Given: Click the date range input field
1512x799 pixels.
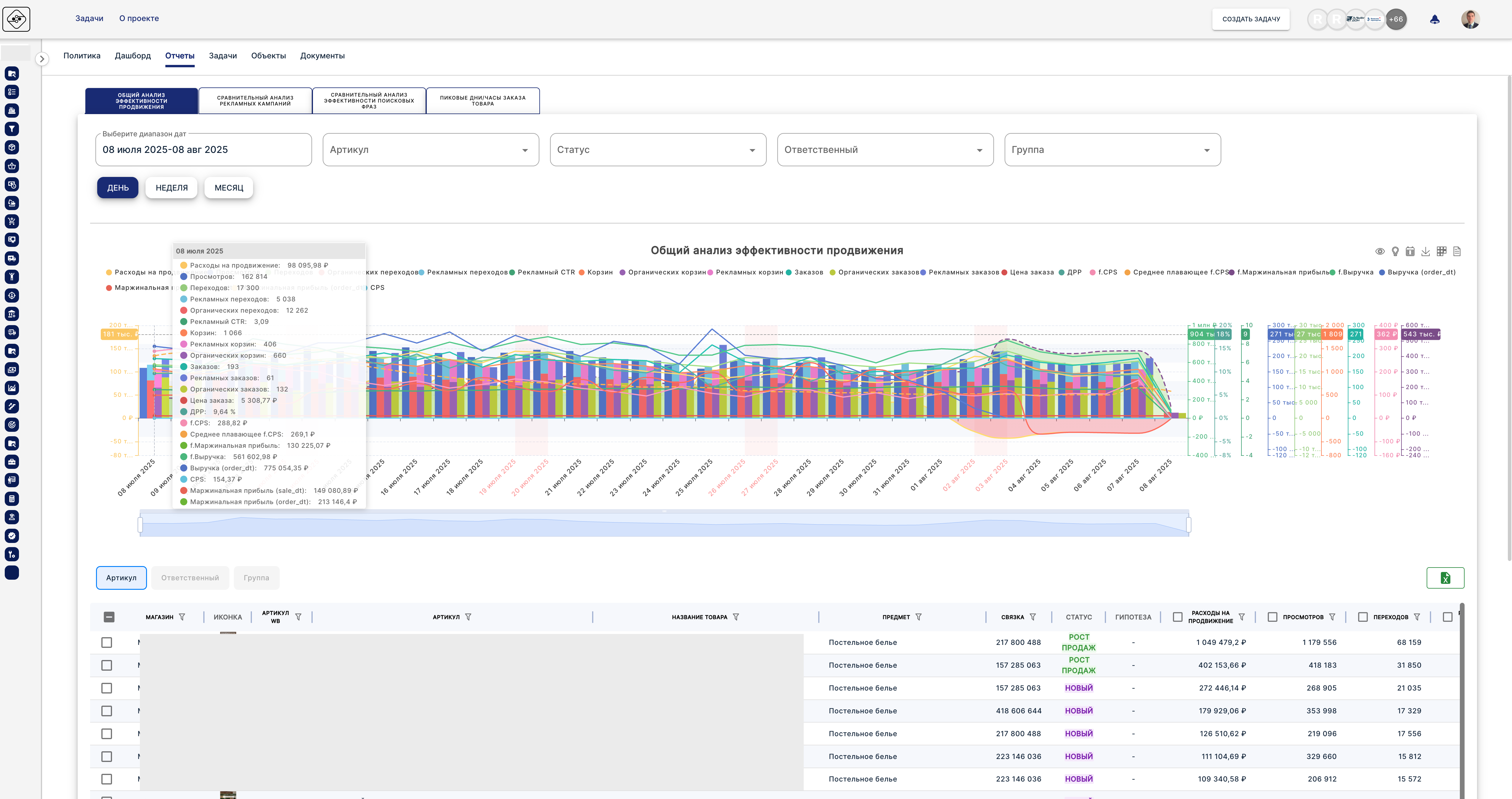Looking at the screenshot, I should (x=203, y=150).
